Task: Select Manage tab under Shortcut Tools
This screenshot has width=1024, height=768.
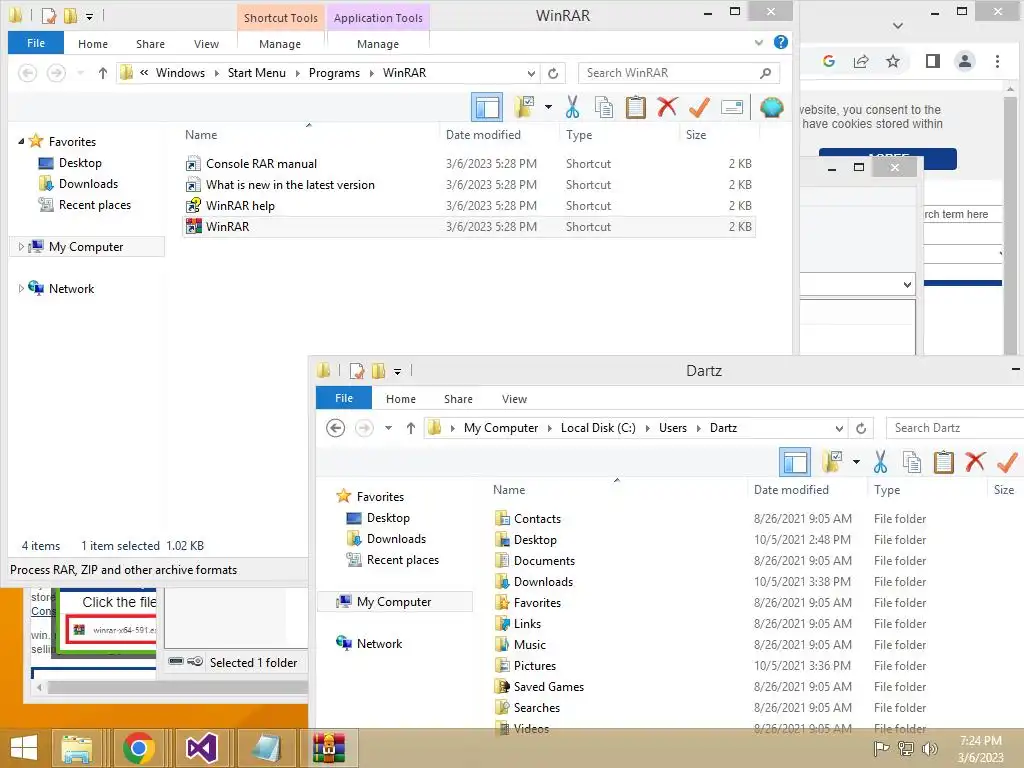Action: (280, 44)
